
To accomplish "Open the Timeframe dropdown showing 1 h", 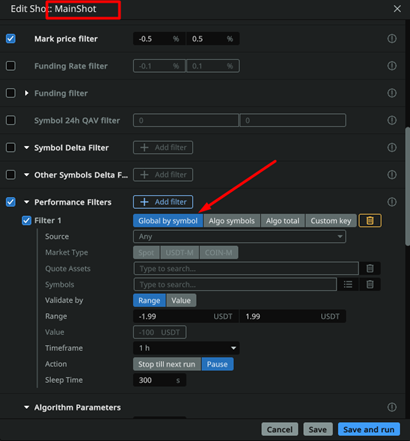I will tap(186, 348).
